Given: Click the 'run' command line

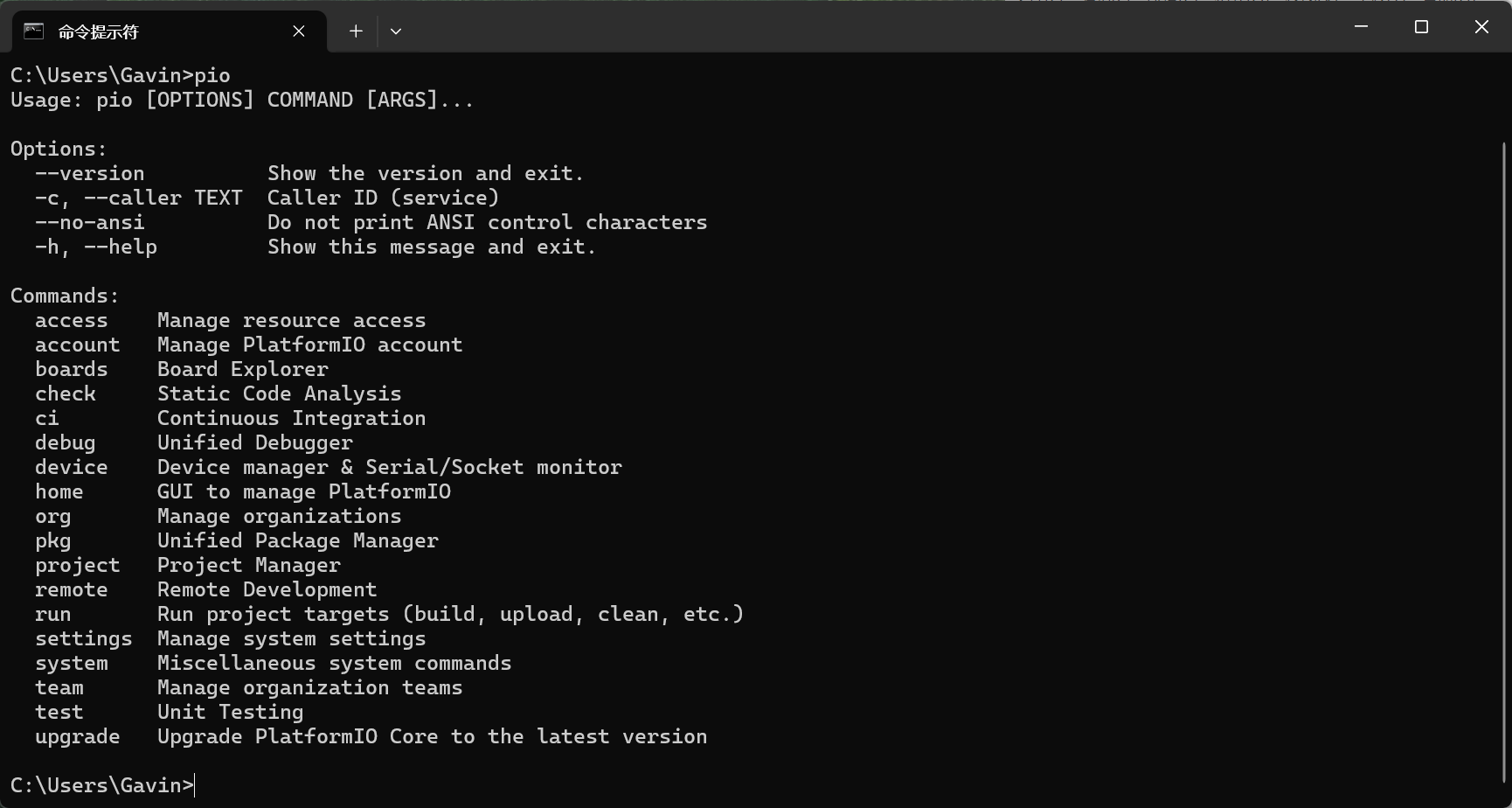Looking at the screenshot, I should coord(389,614).
